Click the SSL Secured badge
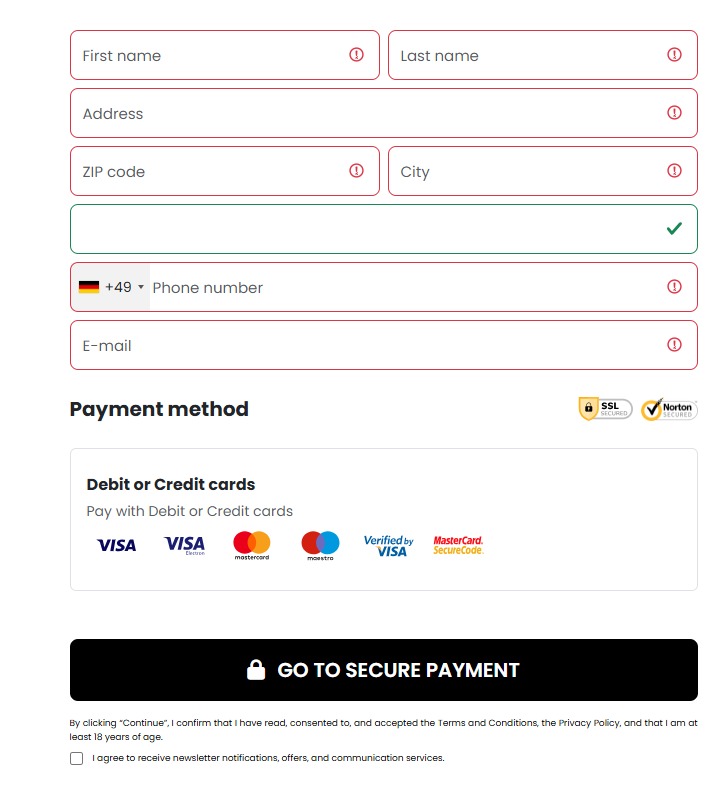 click(x=605, y=409)
